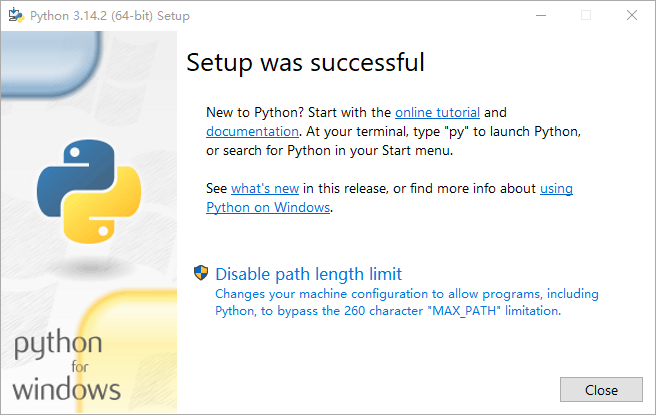Select Disable path length limit

pyautogui.click(x=308, y=274)
